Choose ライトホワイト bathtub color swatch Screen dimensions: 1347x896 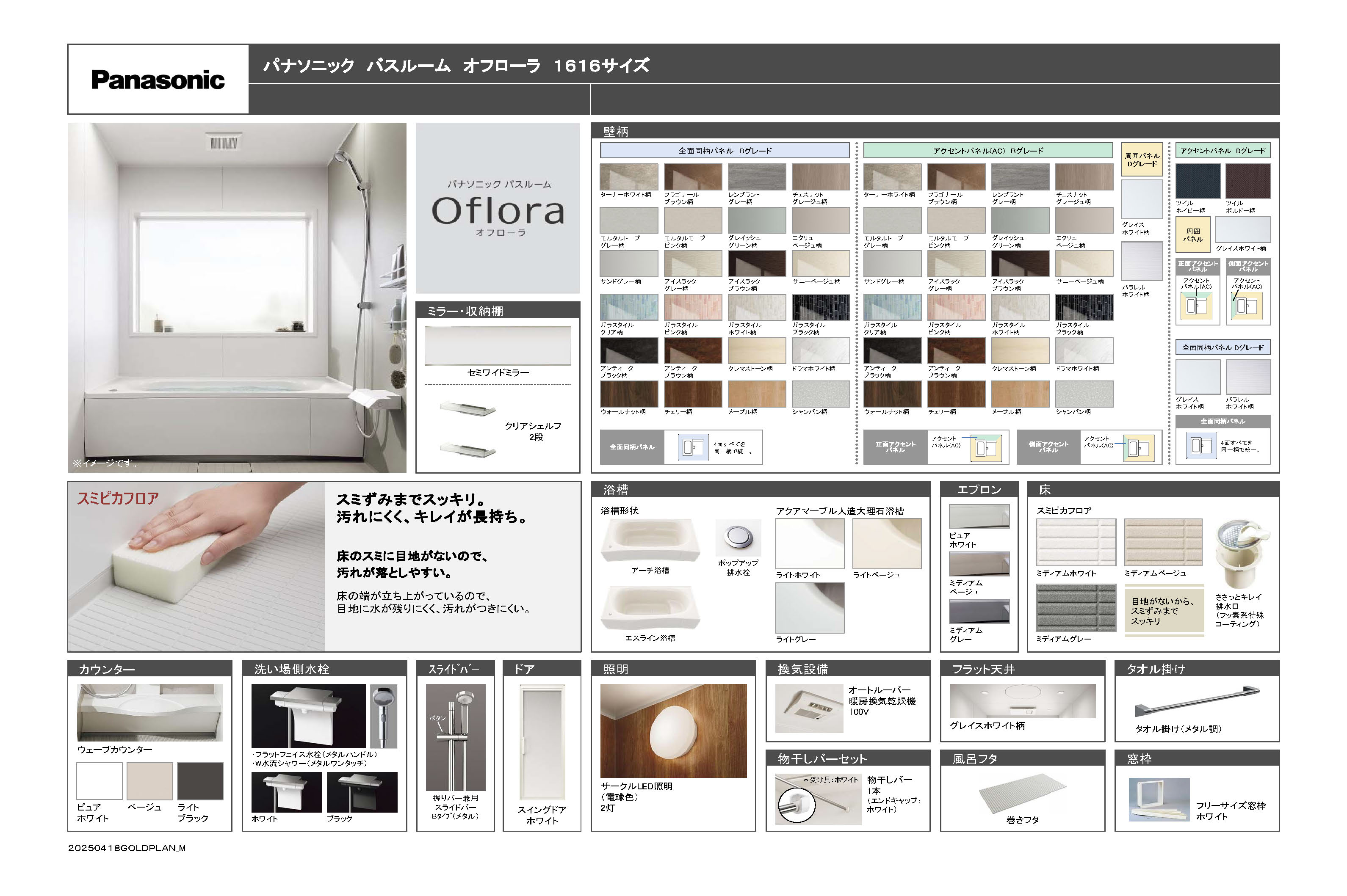[810, 543]
